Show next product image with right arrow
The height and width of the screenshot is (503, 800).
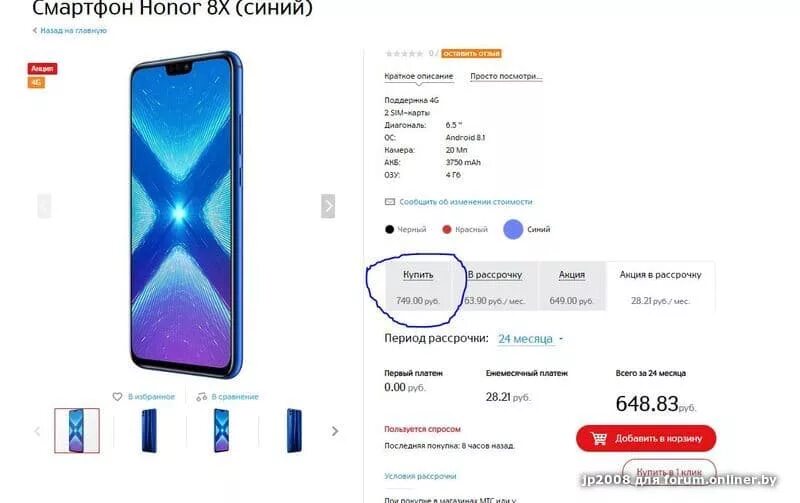click(x=328, y=206)
